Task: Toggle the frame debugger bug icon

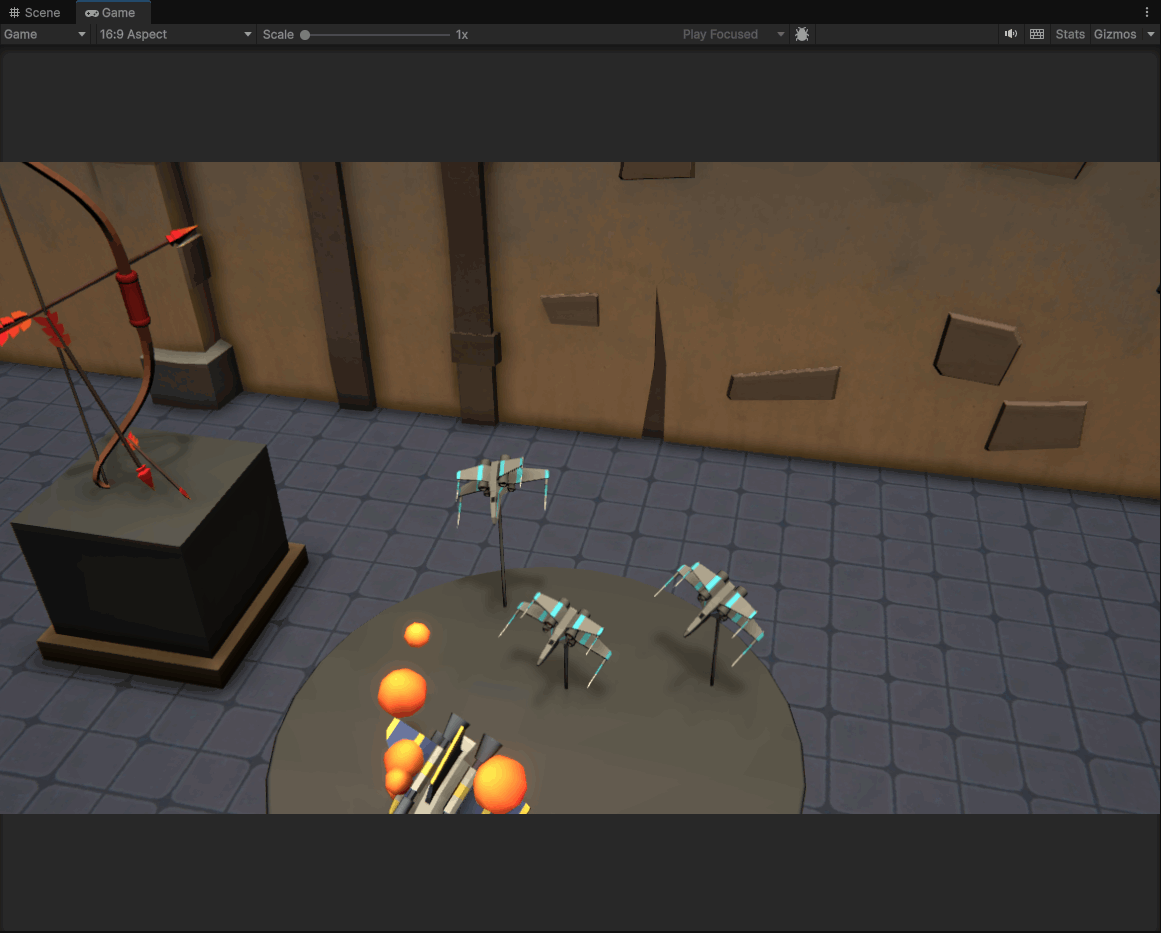Action: pyautogui.click(x=802, y=34)
